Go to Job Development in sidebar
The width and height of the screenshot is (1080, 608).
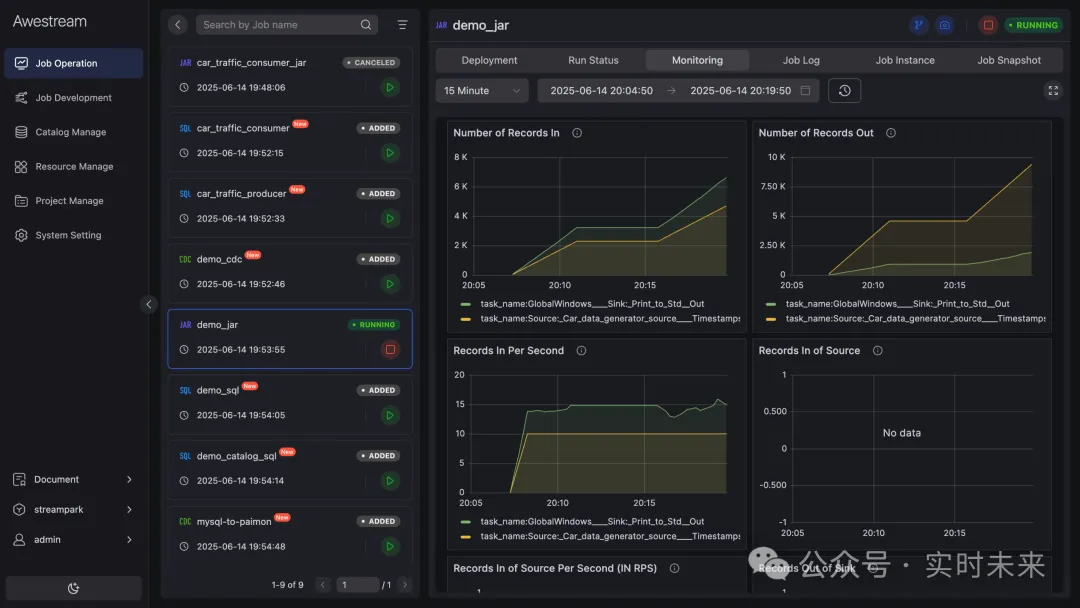coord(74,98)
